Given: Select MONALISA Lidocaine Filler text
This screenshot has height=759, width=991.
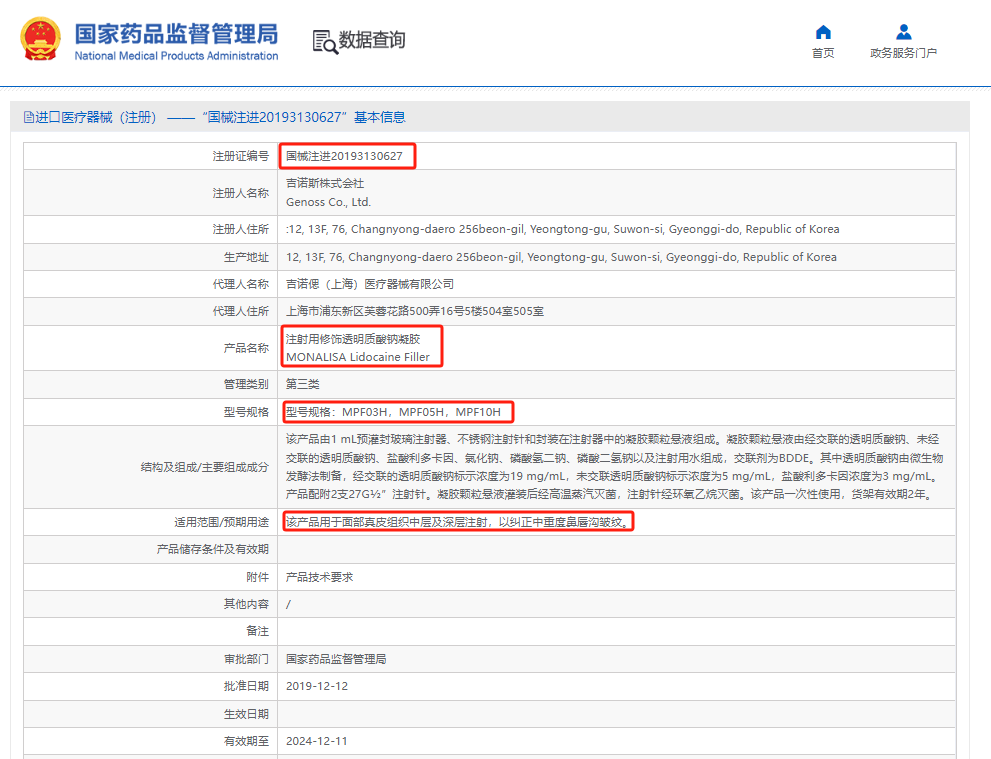Looking at the screenshot, I should 358,357.
